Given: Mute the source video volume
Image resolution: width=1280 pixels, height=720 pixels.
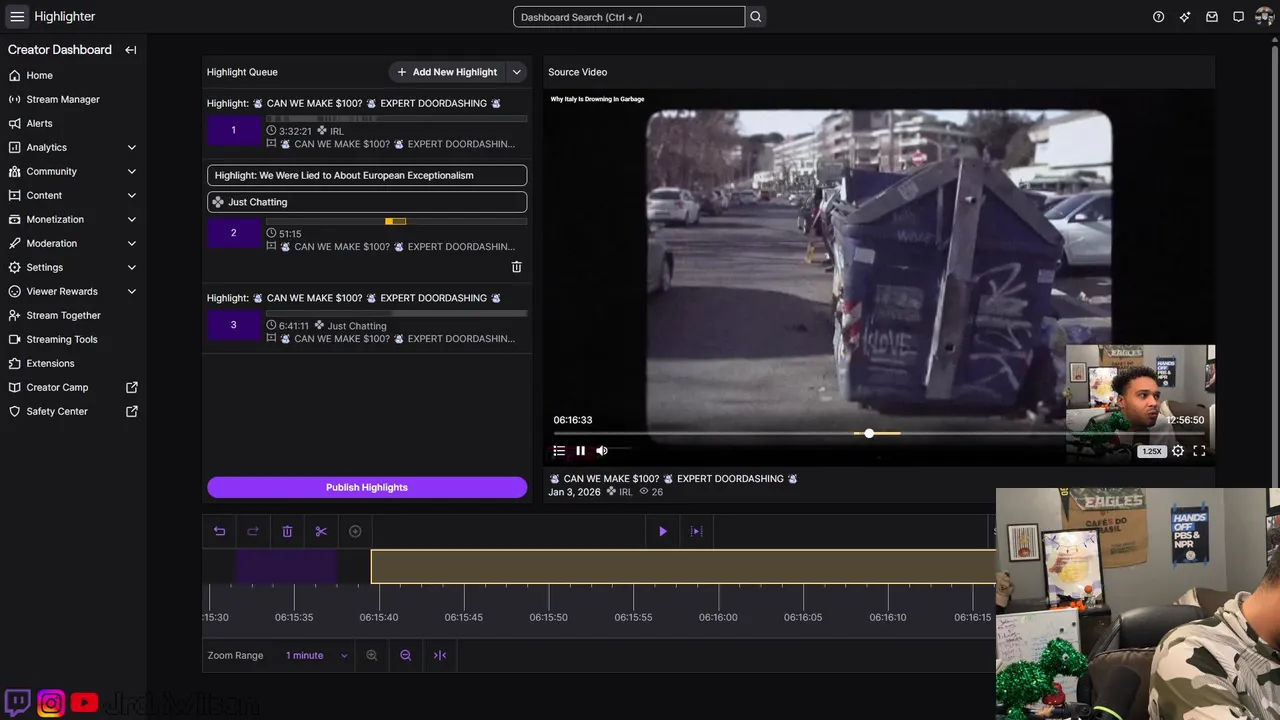Looking at the screenshot, I should click(602, 451).
